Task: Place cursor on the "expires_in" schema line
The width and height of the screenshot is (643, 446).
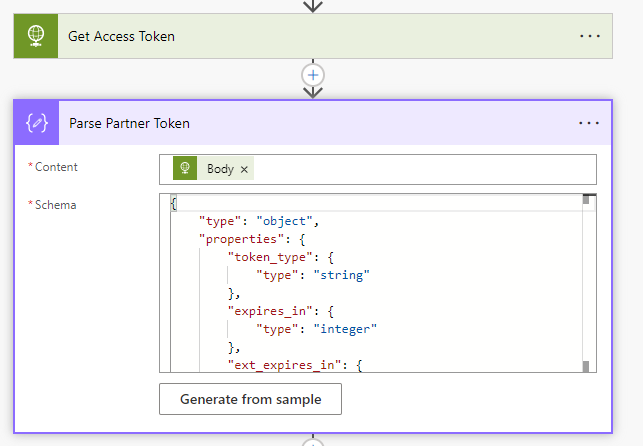Action: coord(265,311)
